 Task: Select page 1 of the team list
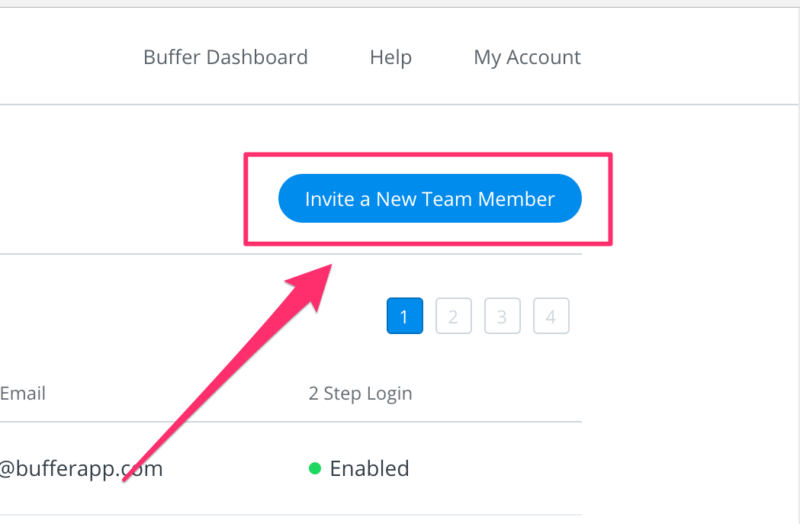click(404, 317)
